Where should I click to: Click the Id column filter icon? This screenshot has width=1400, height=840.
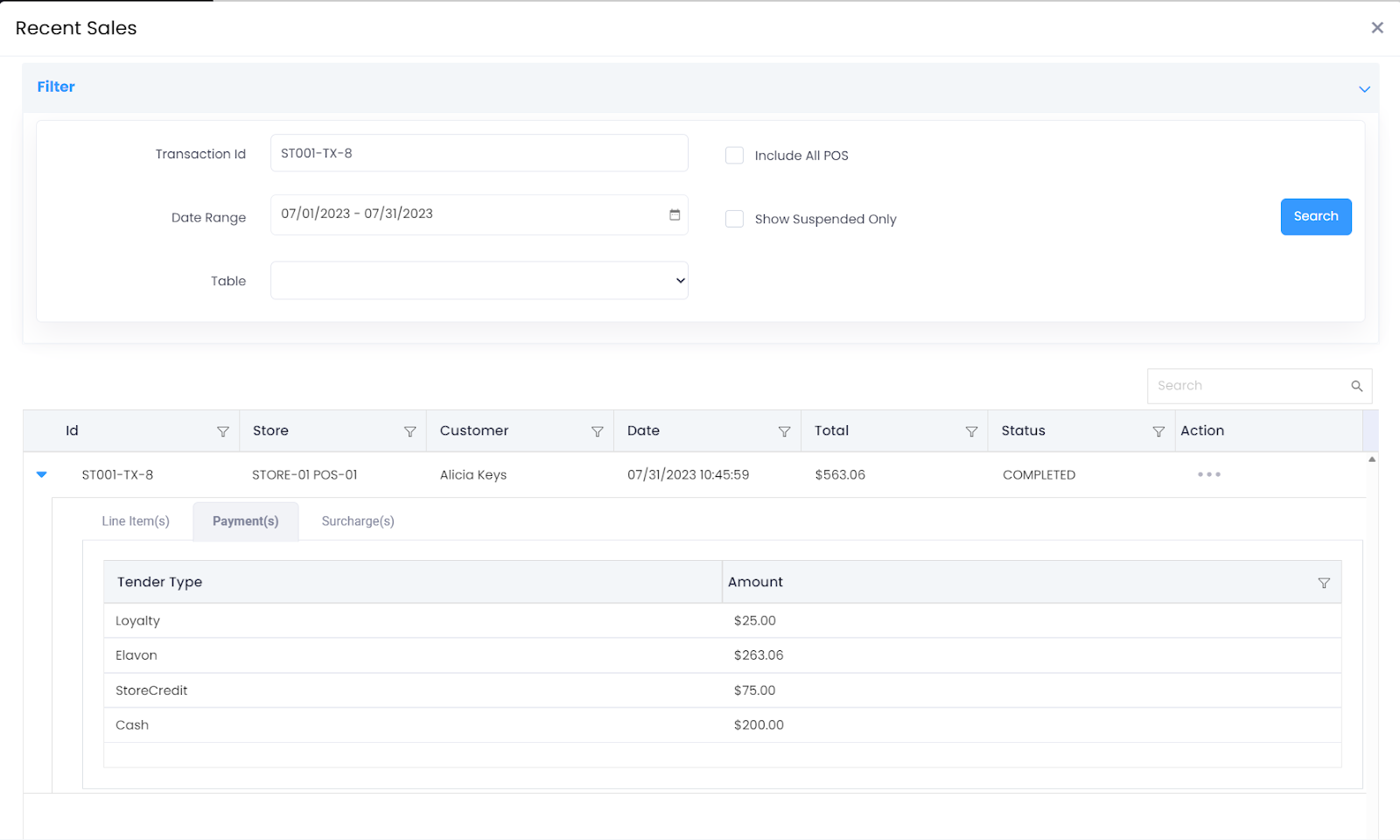click(223, 431)
